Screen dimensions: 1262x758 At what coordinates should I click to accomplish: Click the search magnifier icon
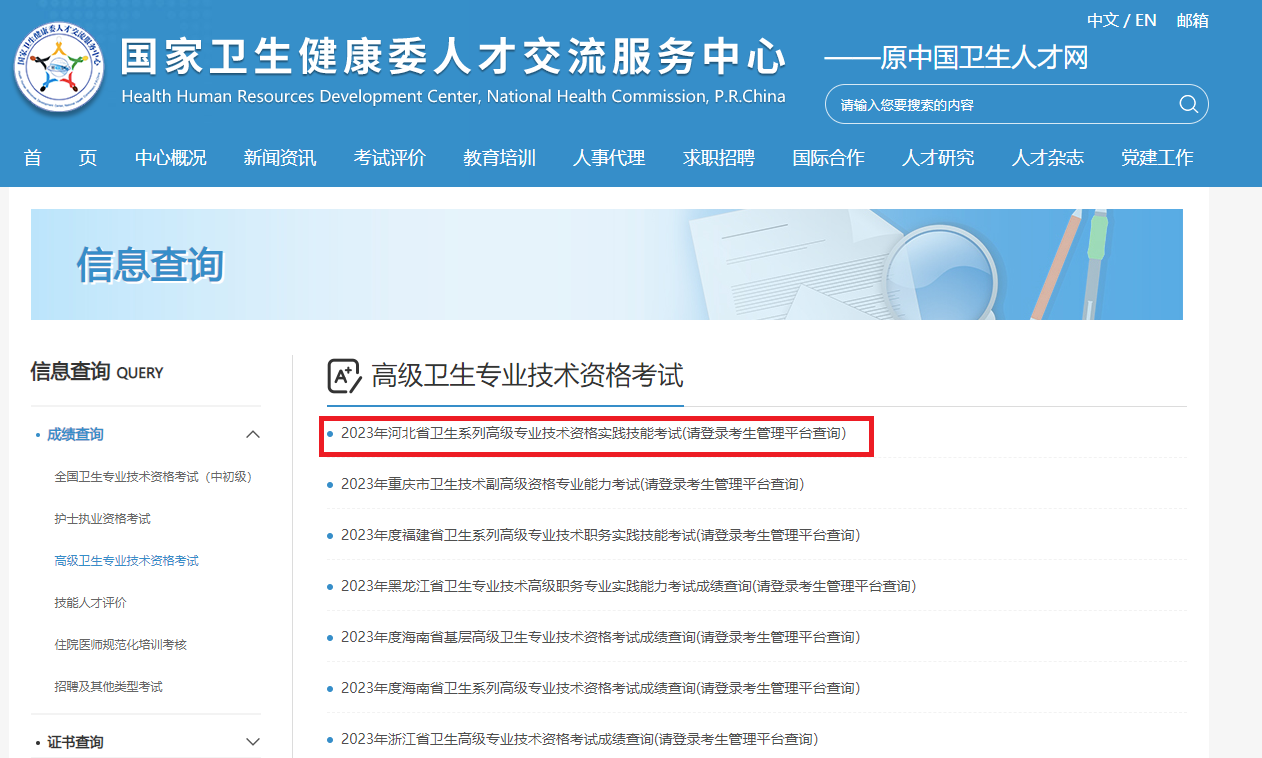tap(1188, 104)
